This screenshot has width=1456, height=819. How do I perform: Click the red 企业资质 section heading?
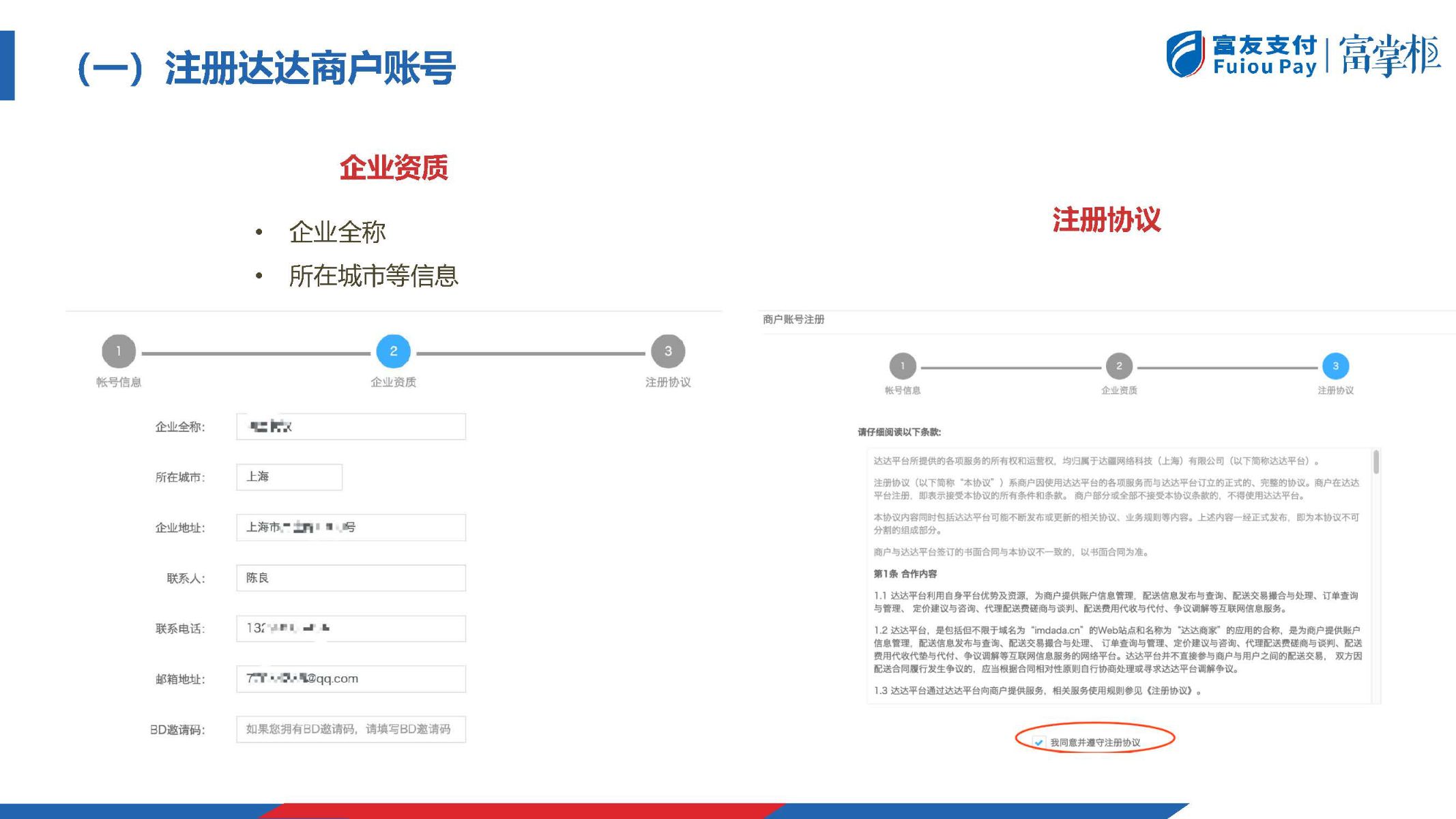tap(394, 168)
